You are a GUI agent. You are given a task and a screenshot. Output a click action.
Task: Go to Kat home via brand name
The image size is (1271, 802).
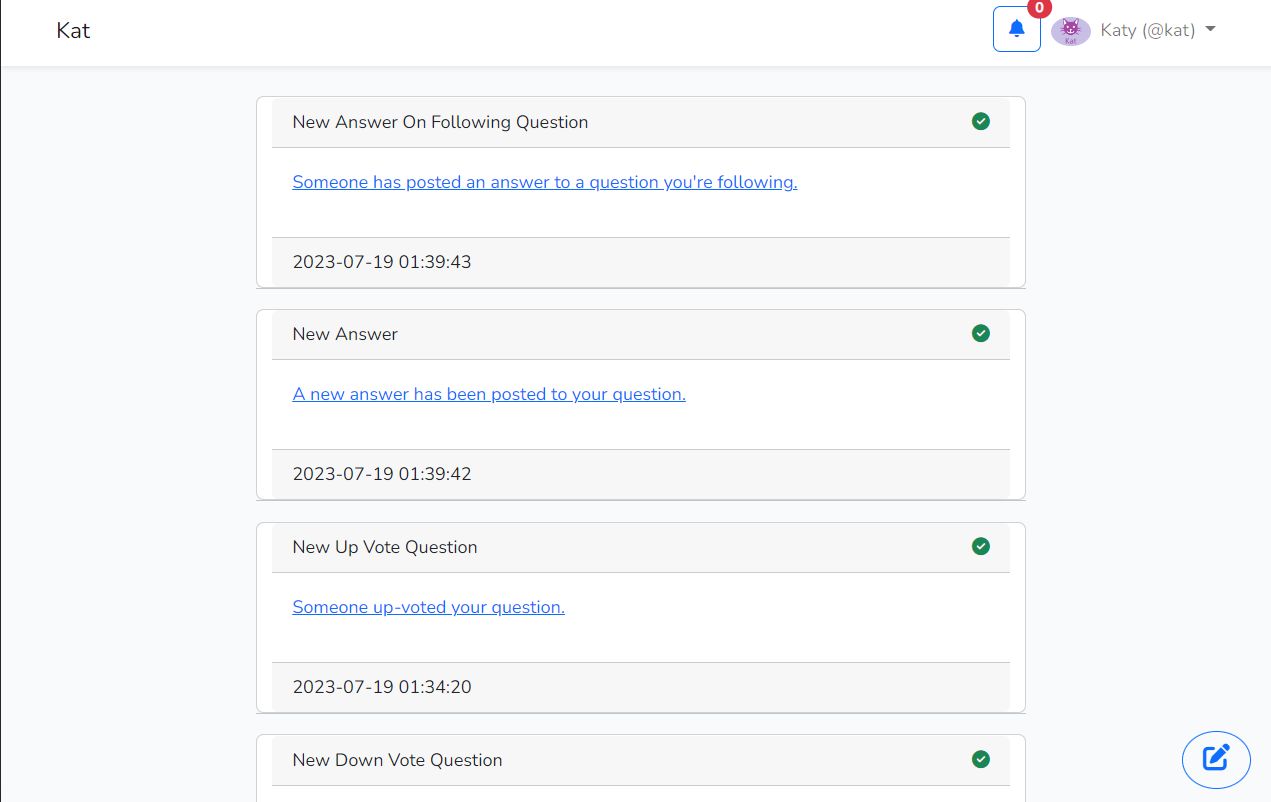(x=73, y=30)
